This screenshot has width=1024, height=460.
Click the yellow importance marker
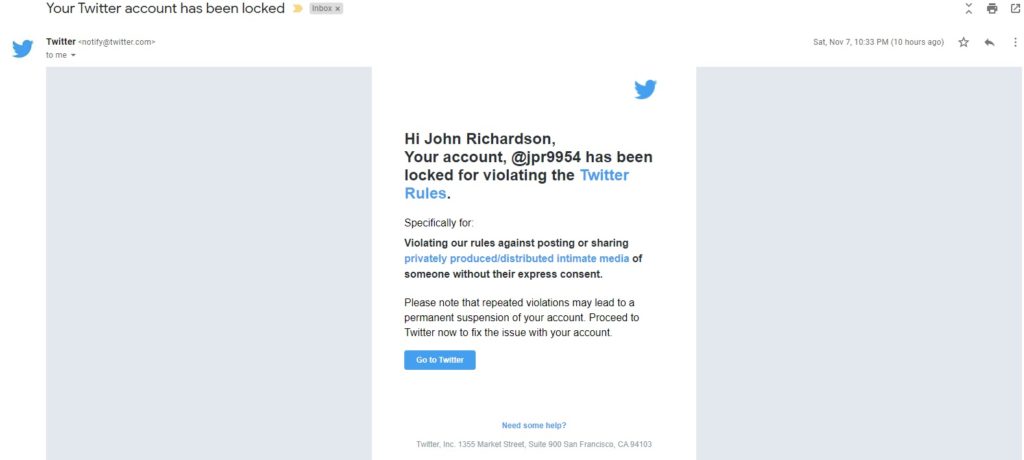(297, 8)
